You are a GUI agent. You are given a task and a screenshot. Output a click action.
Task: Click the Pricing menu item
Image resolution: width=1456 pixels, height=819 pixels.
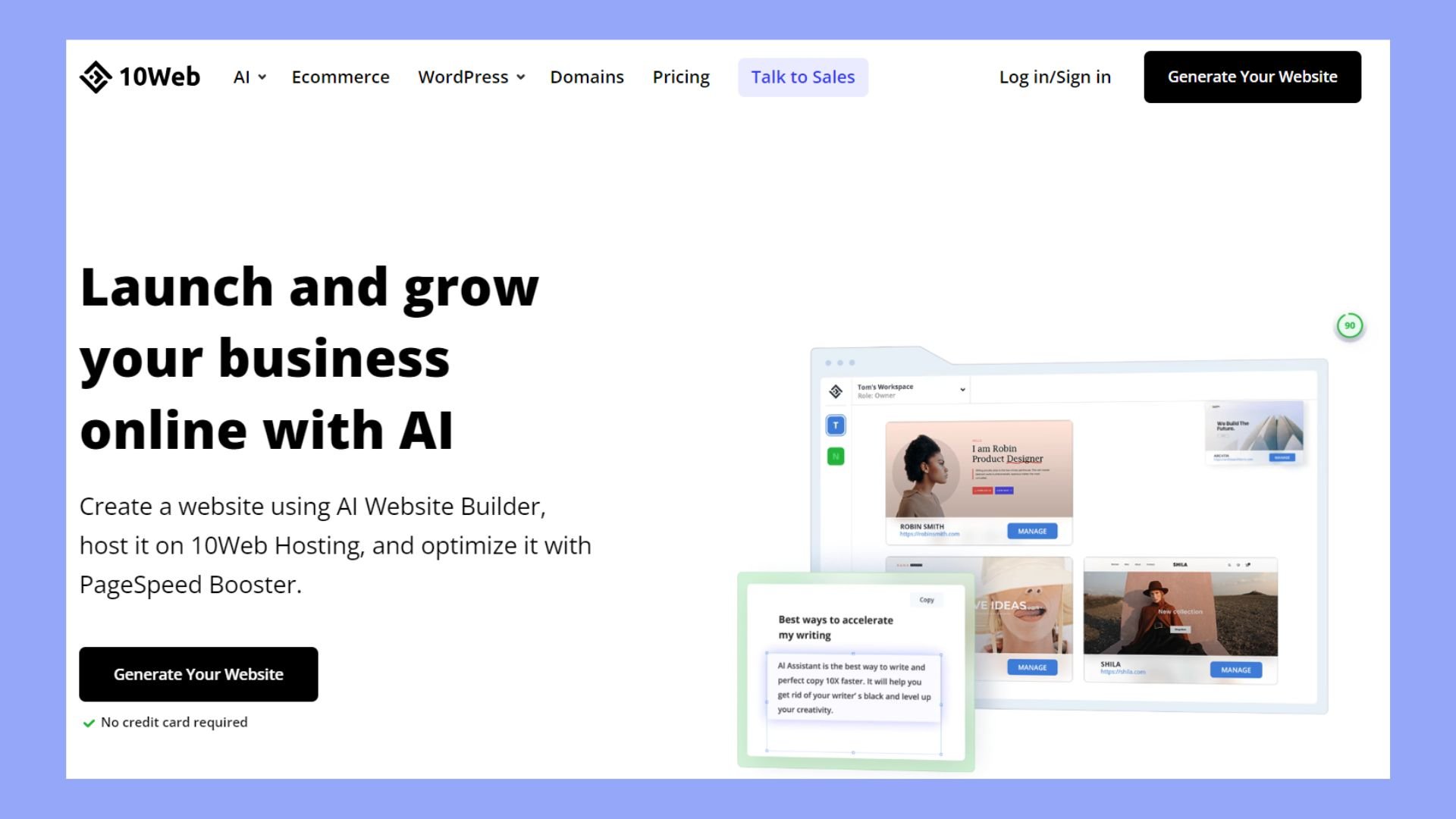point(681,76)
